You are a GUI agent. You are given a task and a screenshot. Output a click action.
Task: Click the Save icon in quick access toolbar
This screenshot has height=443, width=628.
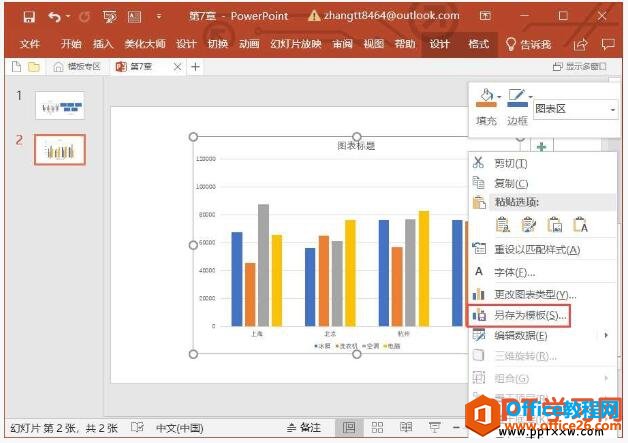pos(29,17)
